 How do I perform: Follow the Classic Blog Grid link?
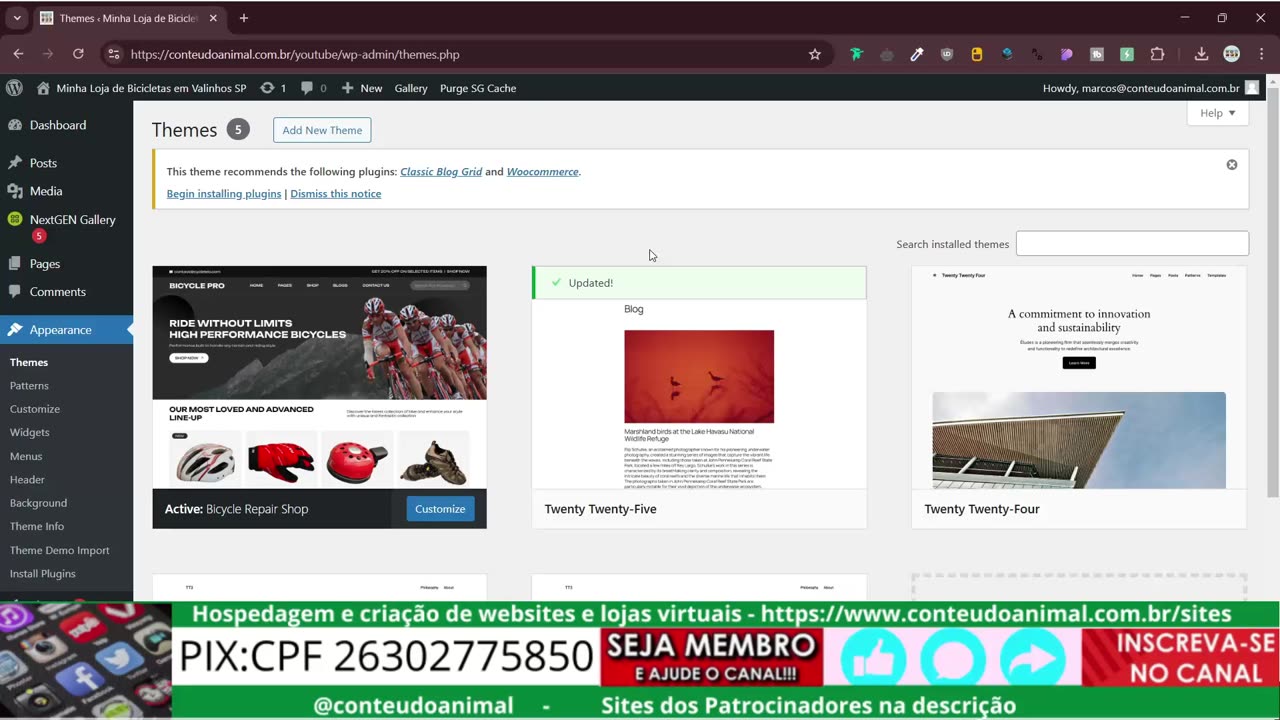[x=441, y=172]
